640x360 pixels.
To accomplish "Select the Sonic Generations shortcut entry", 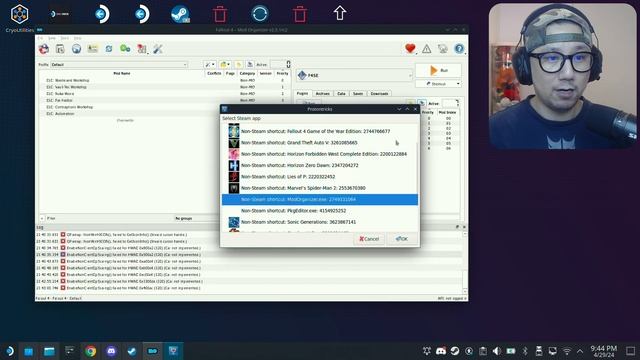I will 320,222.
